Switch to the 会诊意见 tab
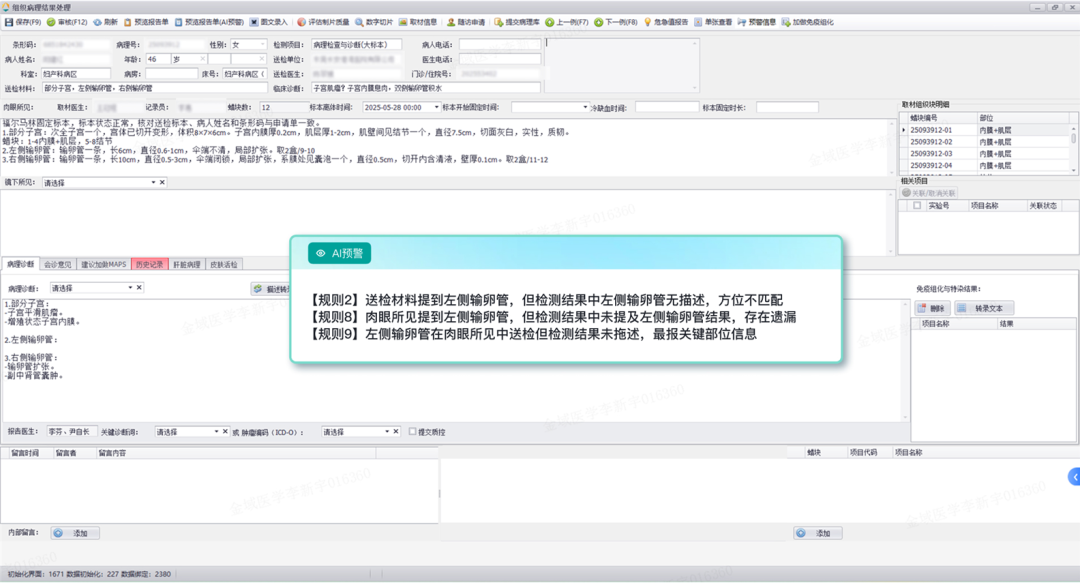Image resolution: width=1080 pixels, height=583 pixels. coord(58,264)
